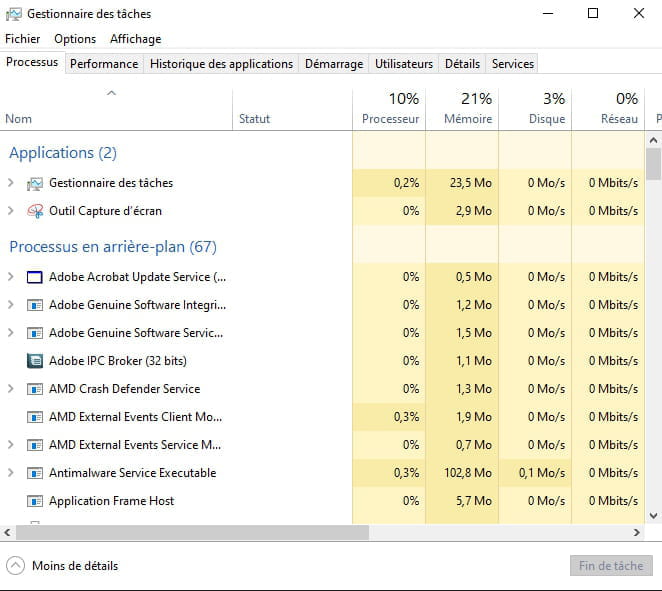
Task: Sort by Mémoire column header
Action: (x=462, y=109)
